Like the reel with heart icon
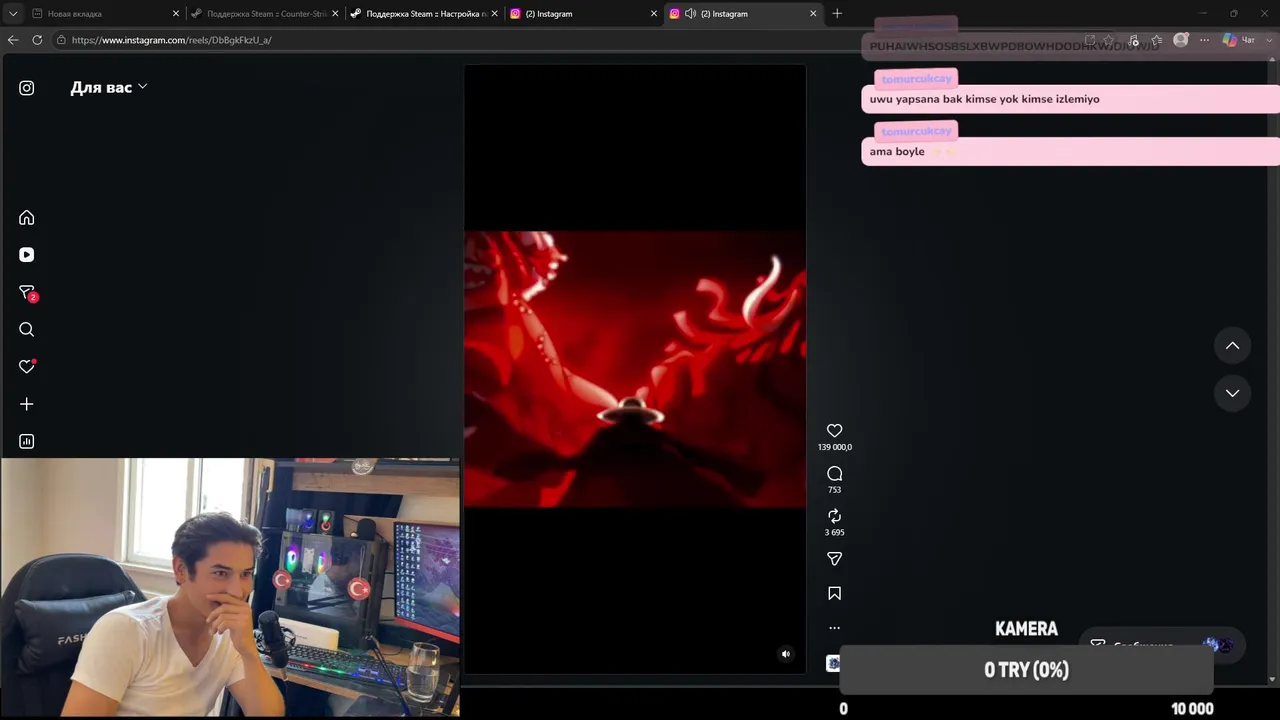This screenshot has height=720, width=1280. 835,431
